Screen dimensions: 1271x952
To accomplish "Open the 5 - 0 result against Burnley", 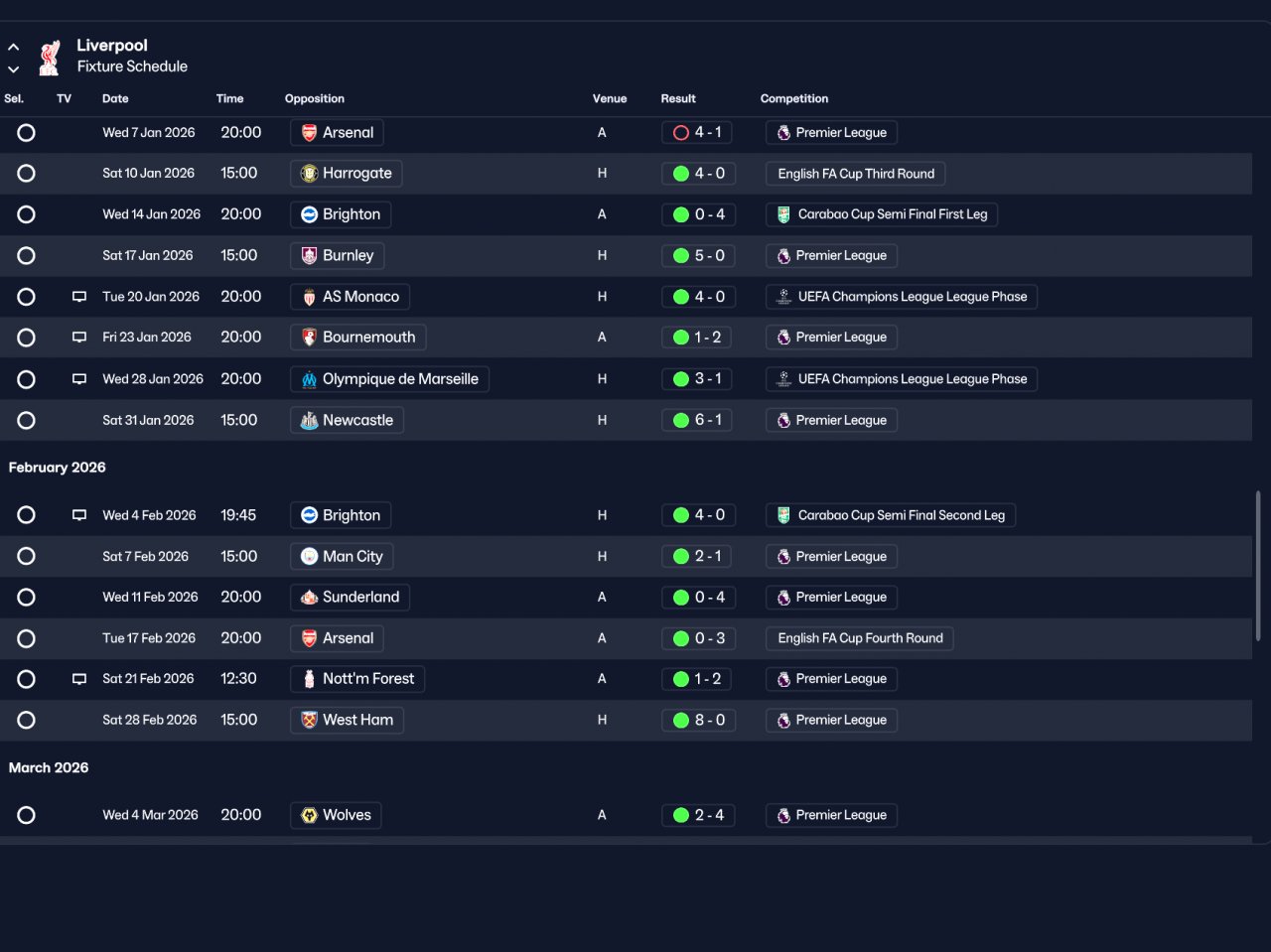I will click(698, 256).
